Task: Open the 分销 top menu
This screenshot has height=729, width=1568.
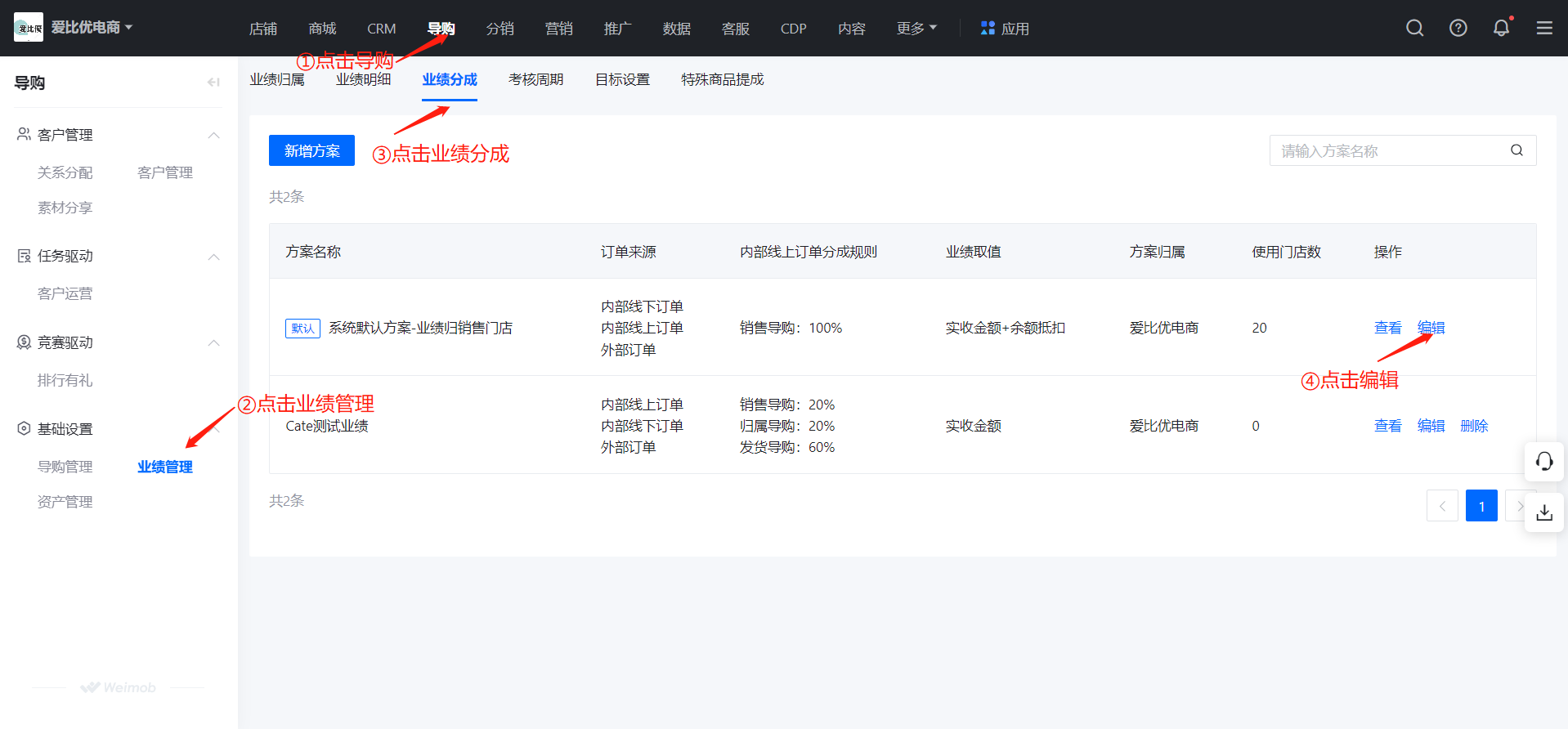Action: (x=500, y=29)
